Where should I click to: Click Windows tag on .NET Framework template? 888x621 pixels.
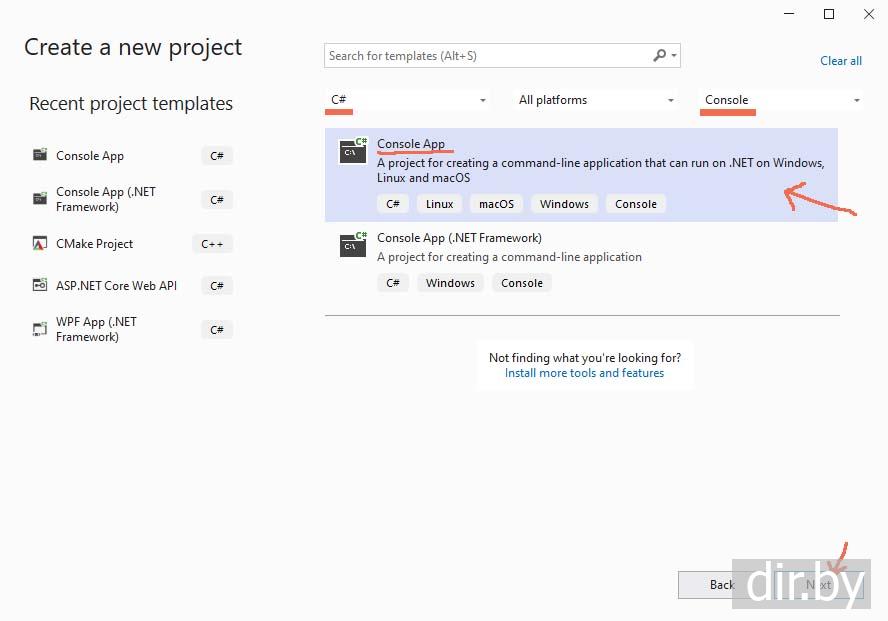(x=450, y=282)
